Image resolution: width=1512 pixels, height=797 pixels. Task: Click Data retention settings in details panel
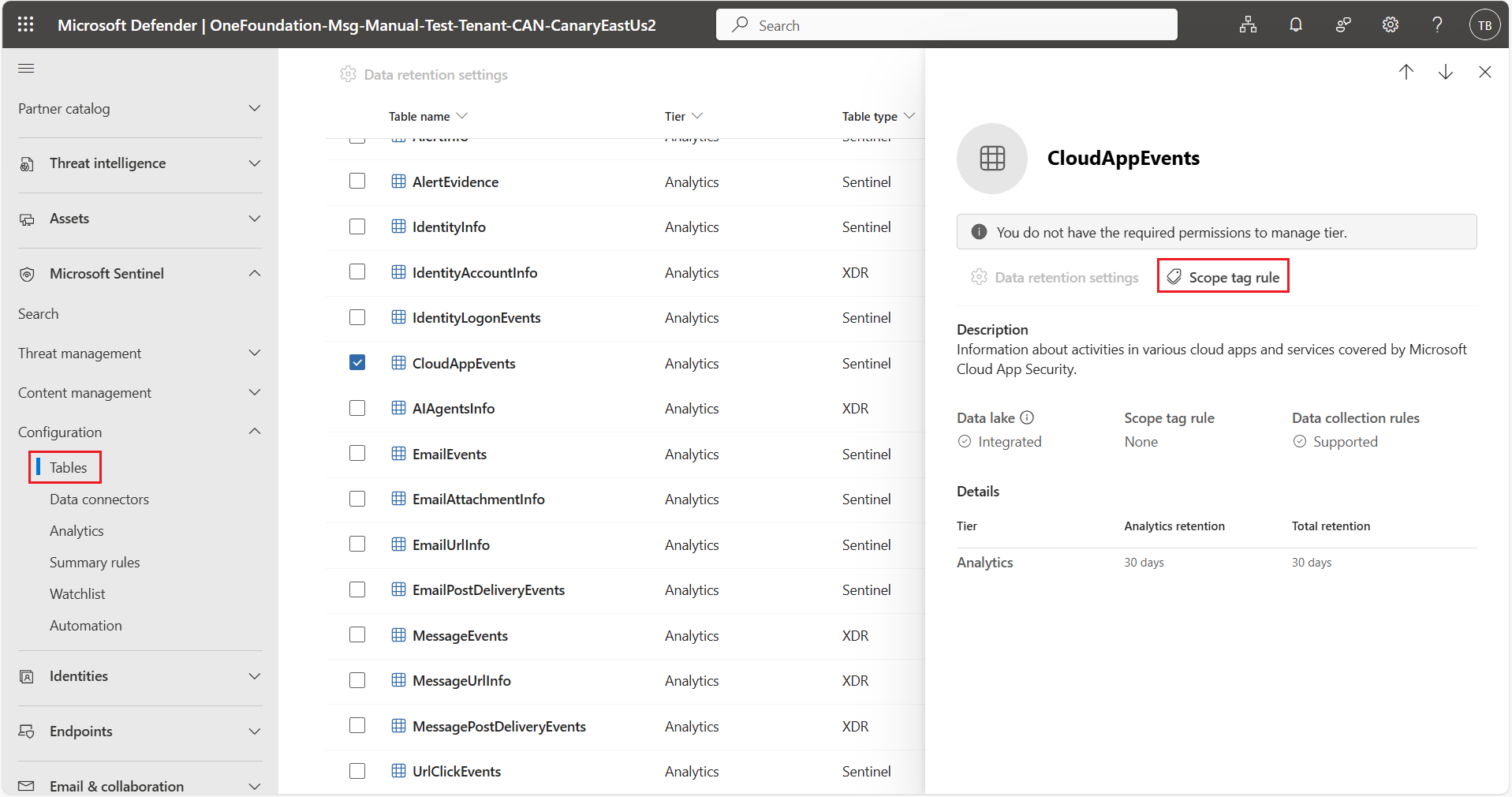[1055, 277]
